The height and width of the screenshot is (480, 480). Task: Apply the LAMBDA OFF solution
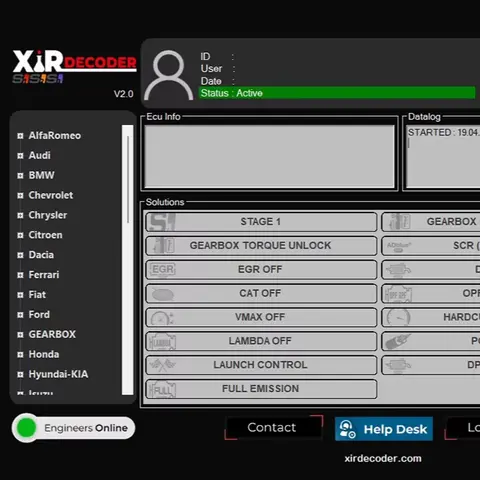[261, 341]
